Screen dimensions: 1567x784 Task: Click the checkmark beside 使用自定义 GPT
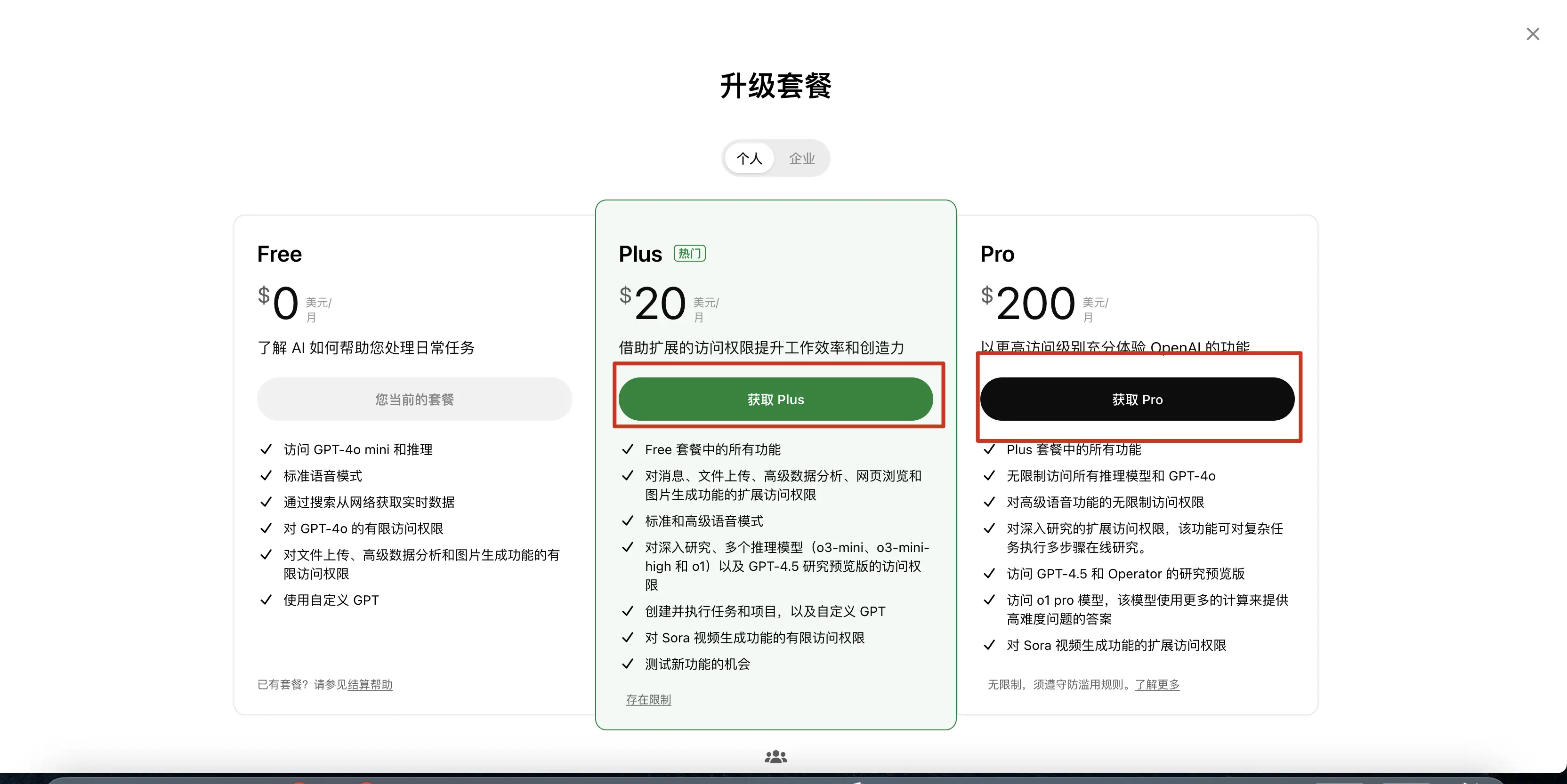click(266, 600)
